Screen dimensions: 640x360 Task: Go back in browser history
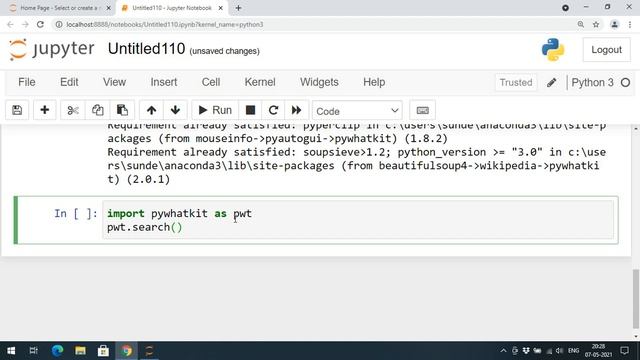(10, 24)
